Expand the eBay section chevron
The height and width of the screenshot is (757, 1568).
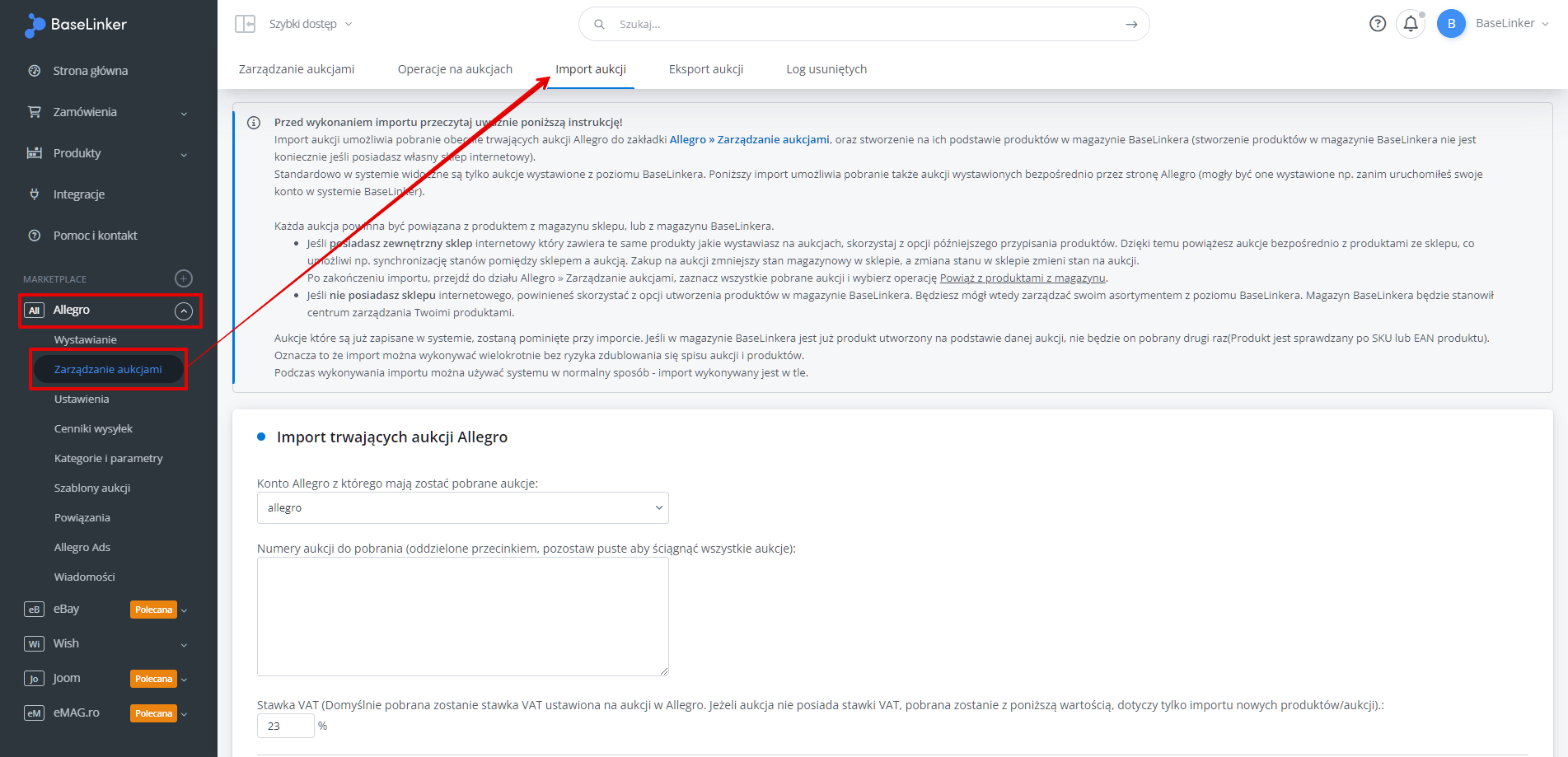[184, 610]
